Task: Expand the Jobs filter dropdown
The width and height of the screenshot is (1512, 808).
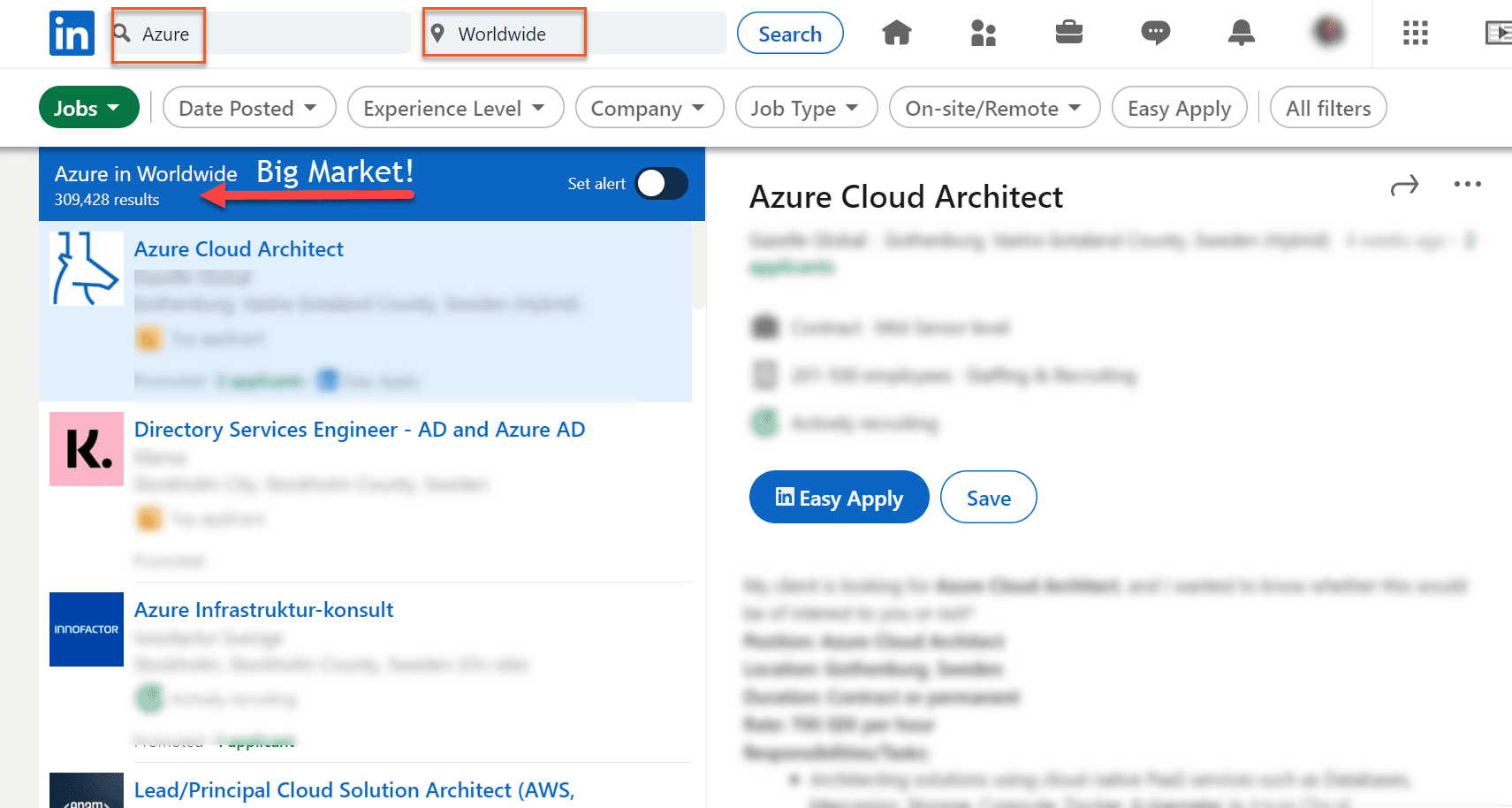Action: pyautogui.click(x=88, y=108)
